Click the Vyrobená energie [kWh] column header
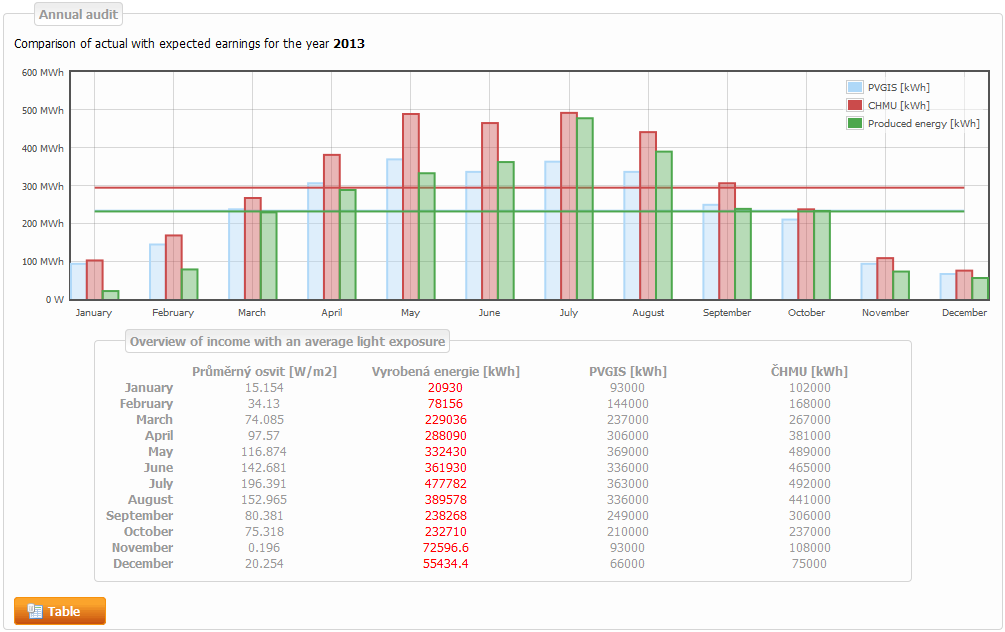 445,372
